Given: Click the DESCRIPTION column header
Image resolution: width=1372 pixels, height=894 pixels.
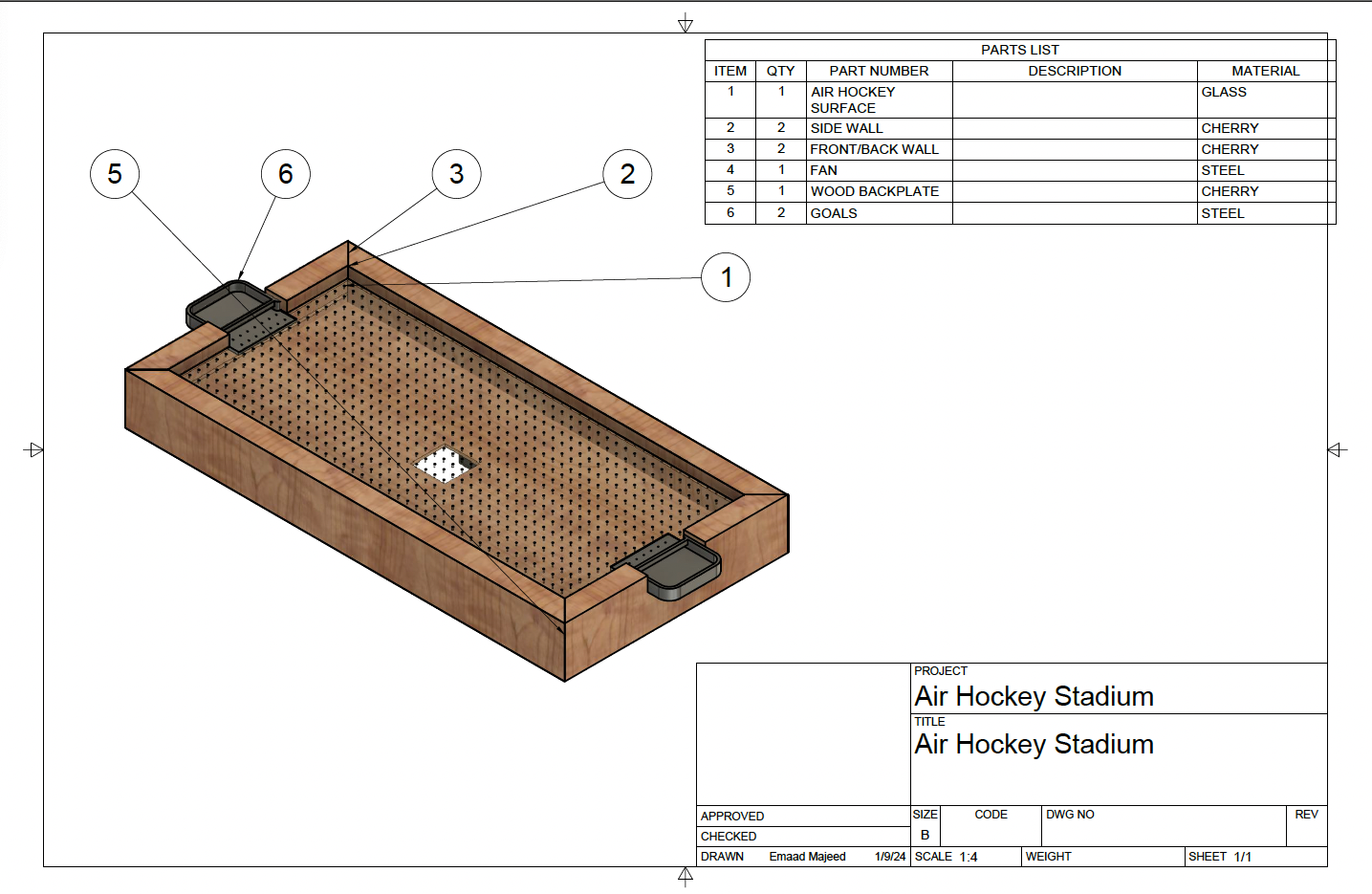Looking at the screenshot, I should point(1075,71).
